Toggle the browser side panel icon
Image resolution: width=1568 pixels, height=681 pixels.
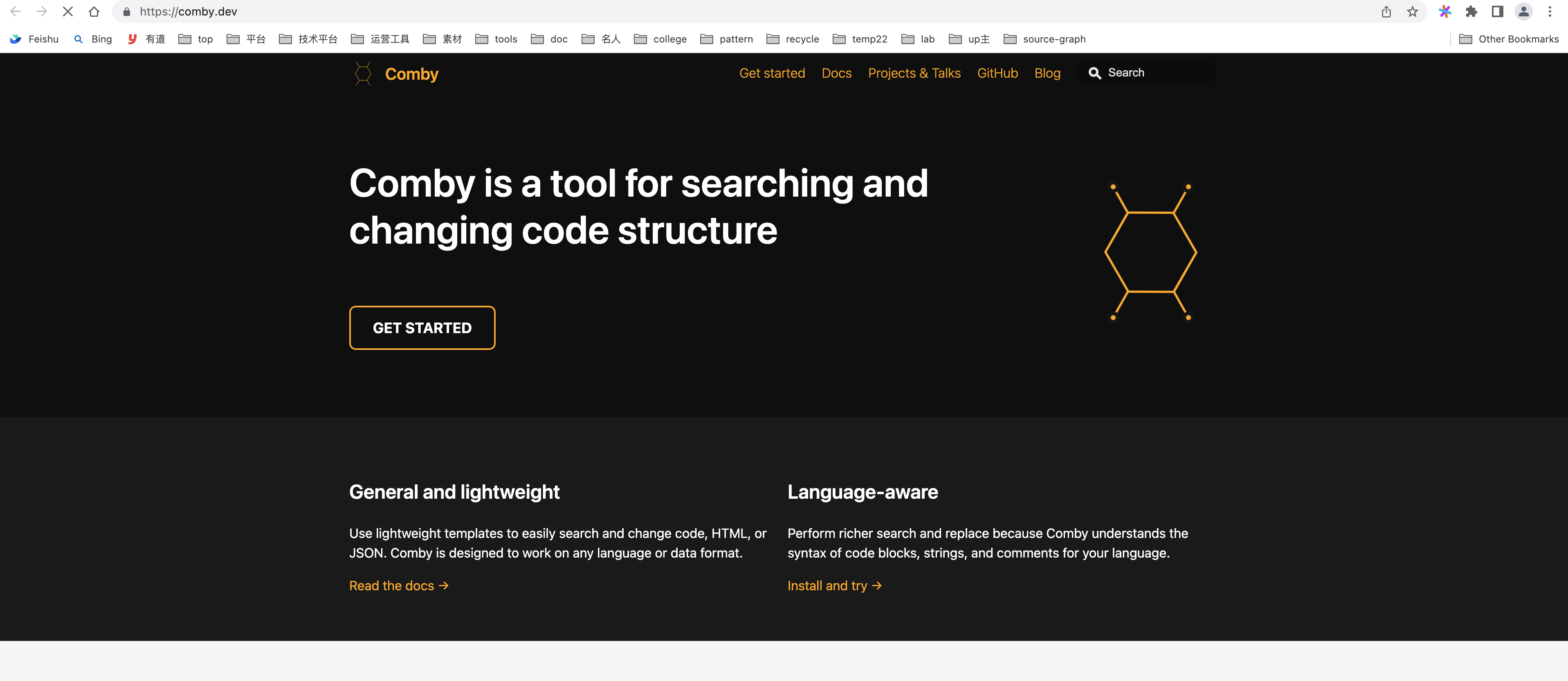(1497, 11)
